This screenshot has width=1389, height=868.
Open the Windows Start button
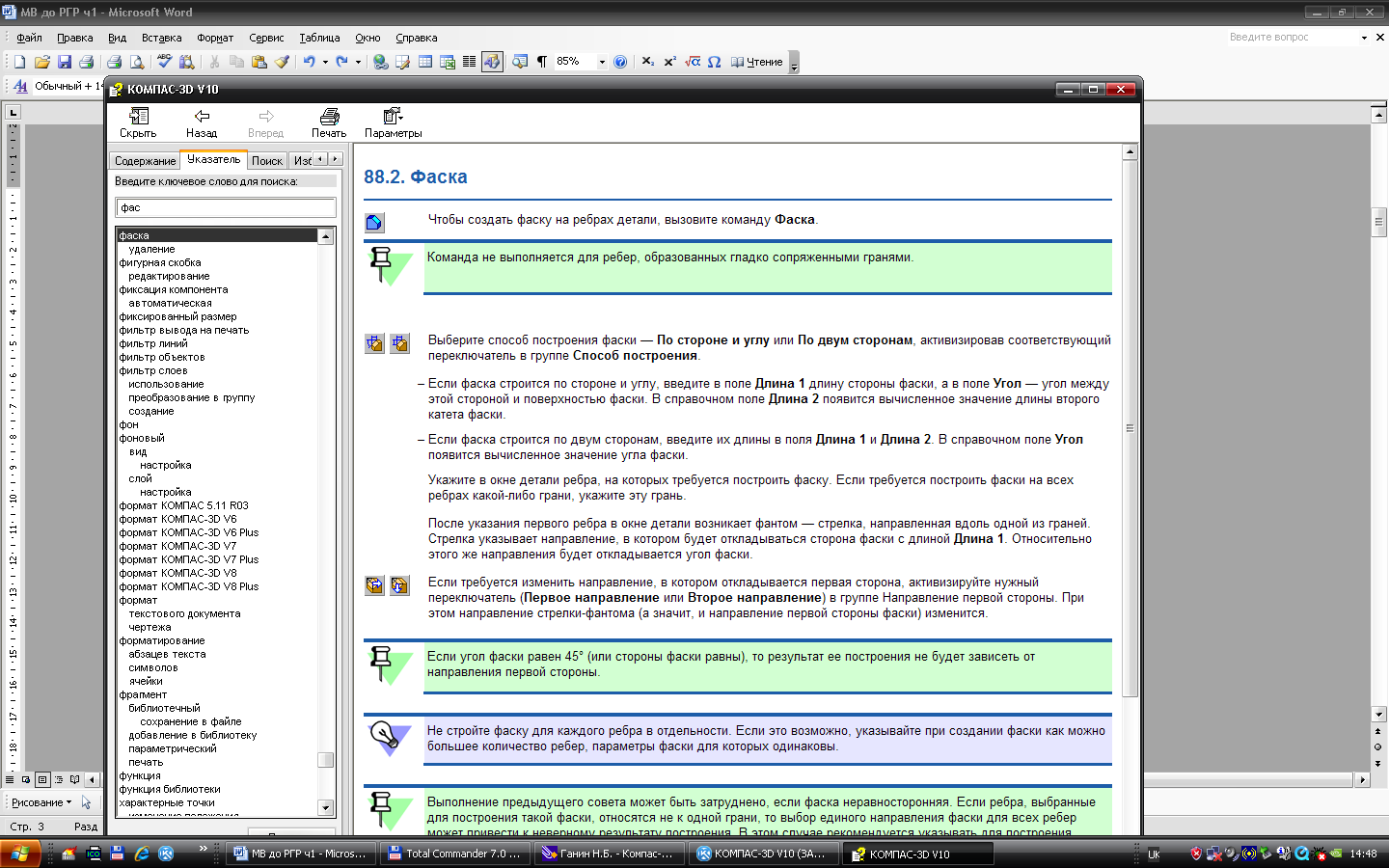tap(20, 854)
